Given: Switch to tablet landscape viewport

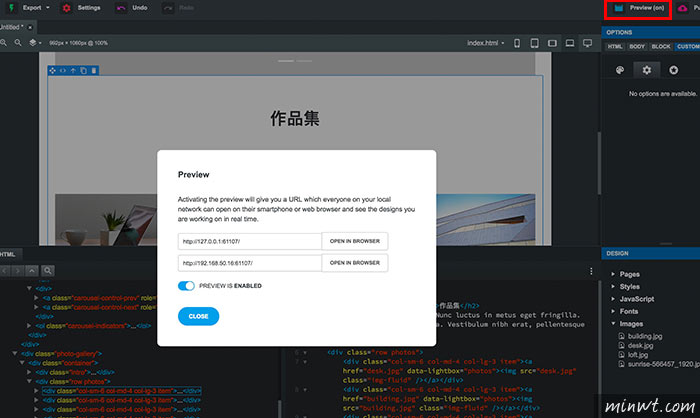Looking at the screenshot, I should (552, 43).
